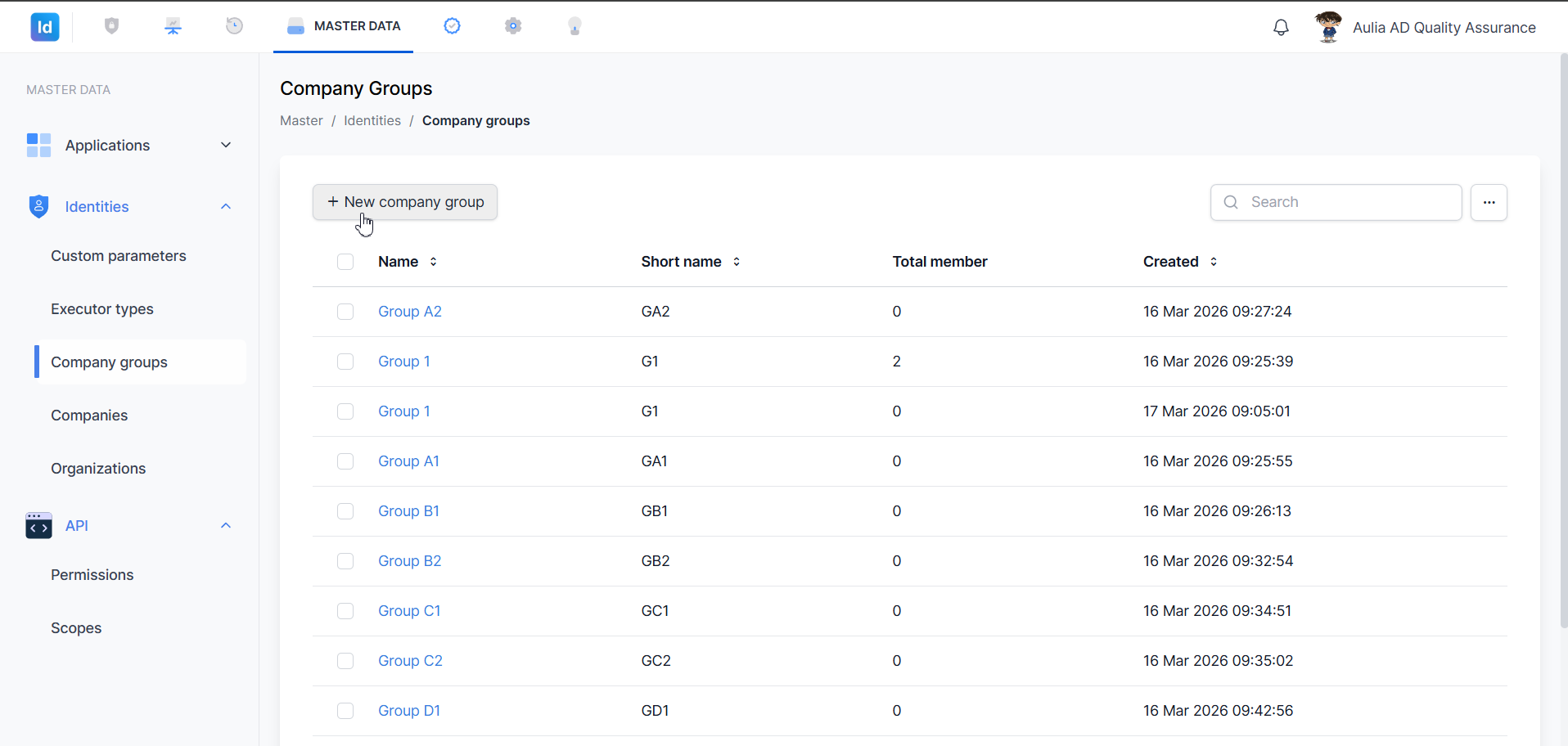Open the blue checkmark badge icon

click(452, 26)
